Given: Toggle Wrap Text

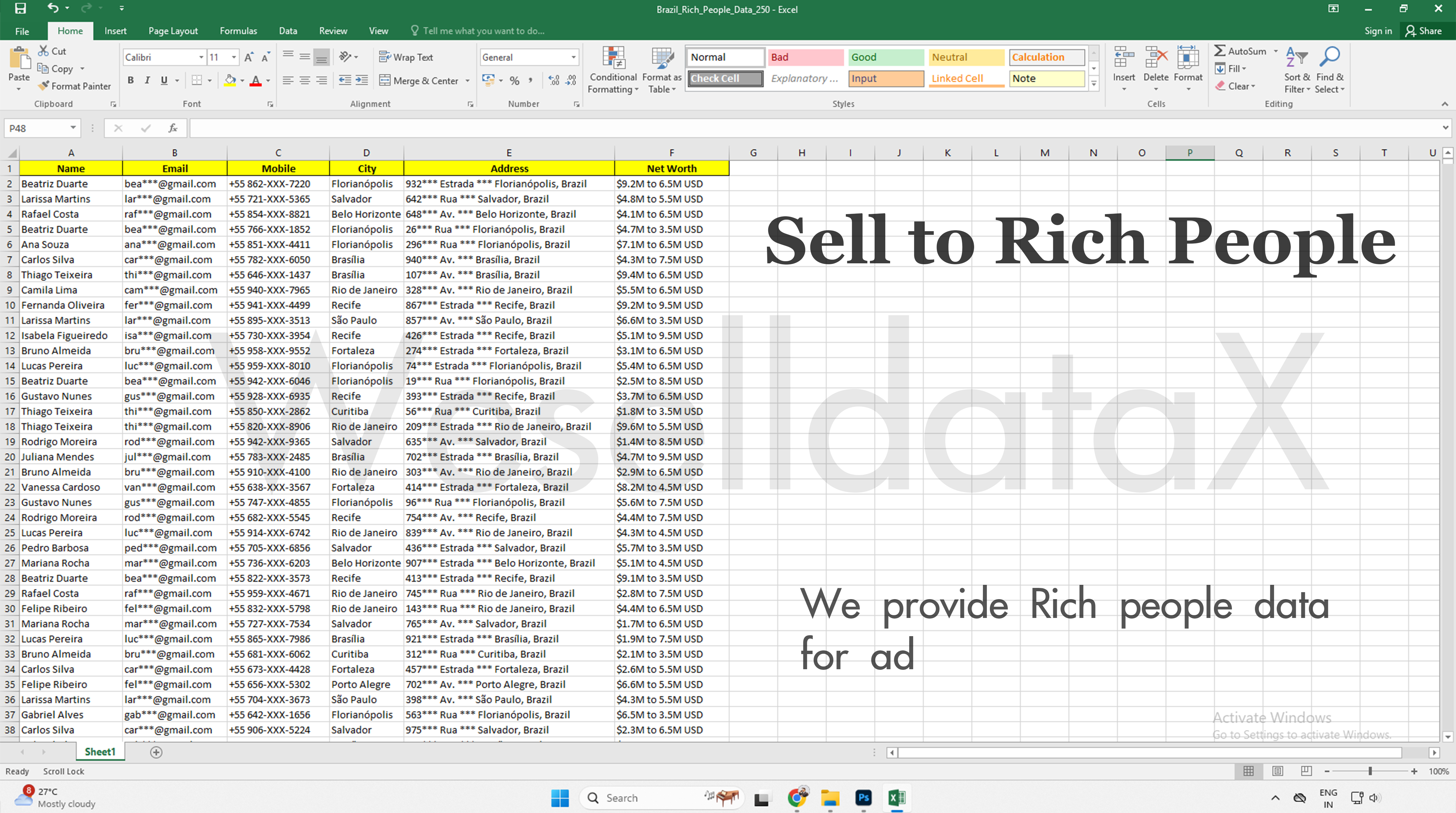Looking at the screenshot, I should [406, 56].
